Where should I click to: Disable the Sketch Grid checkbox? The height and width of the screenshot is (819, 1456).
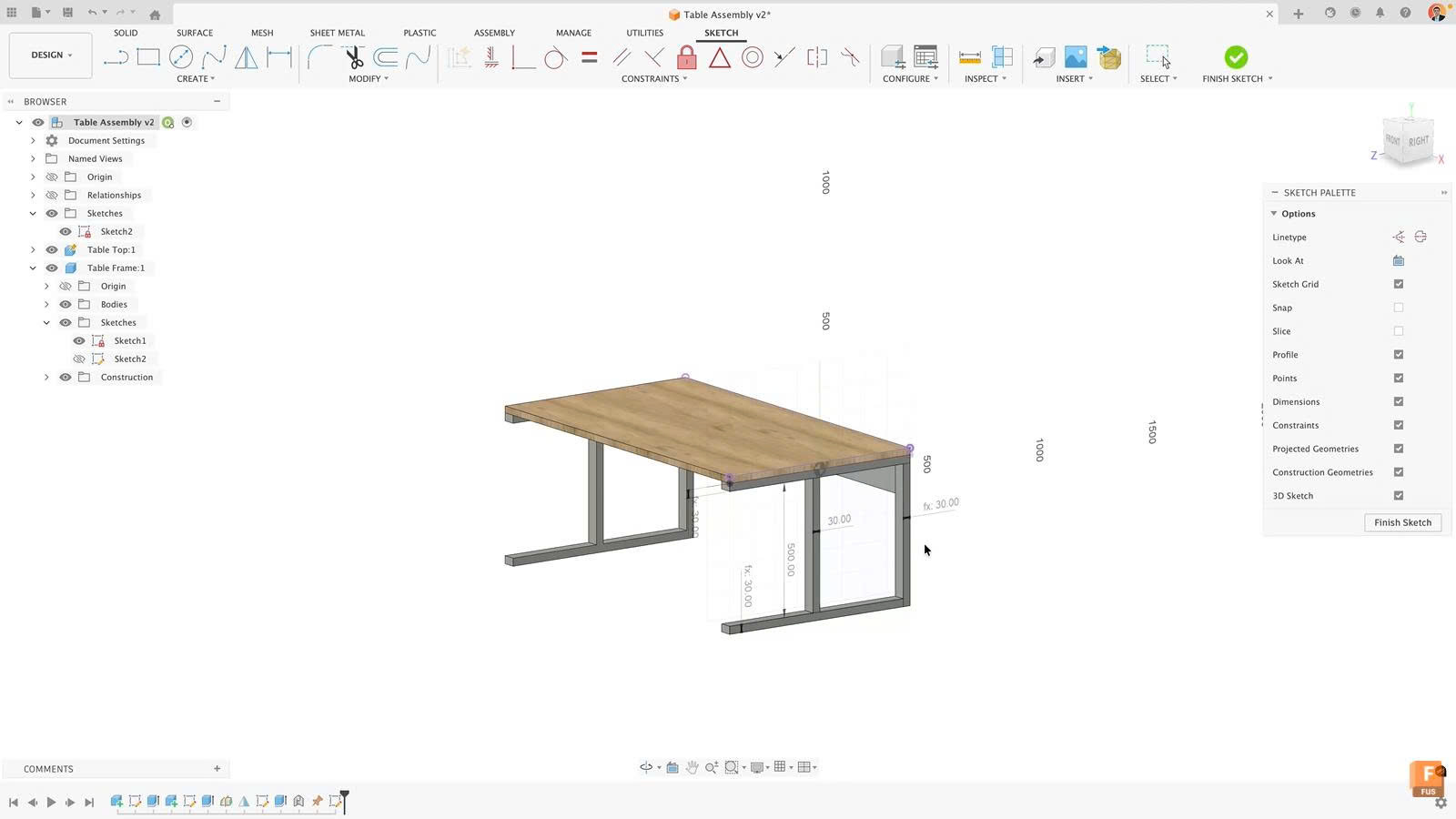pyautogui.click(x=1399, y=283)
